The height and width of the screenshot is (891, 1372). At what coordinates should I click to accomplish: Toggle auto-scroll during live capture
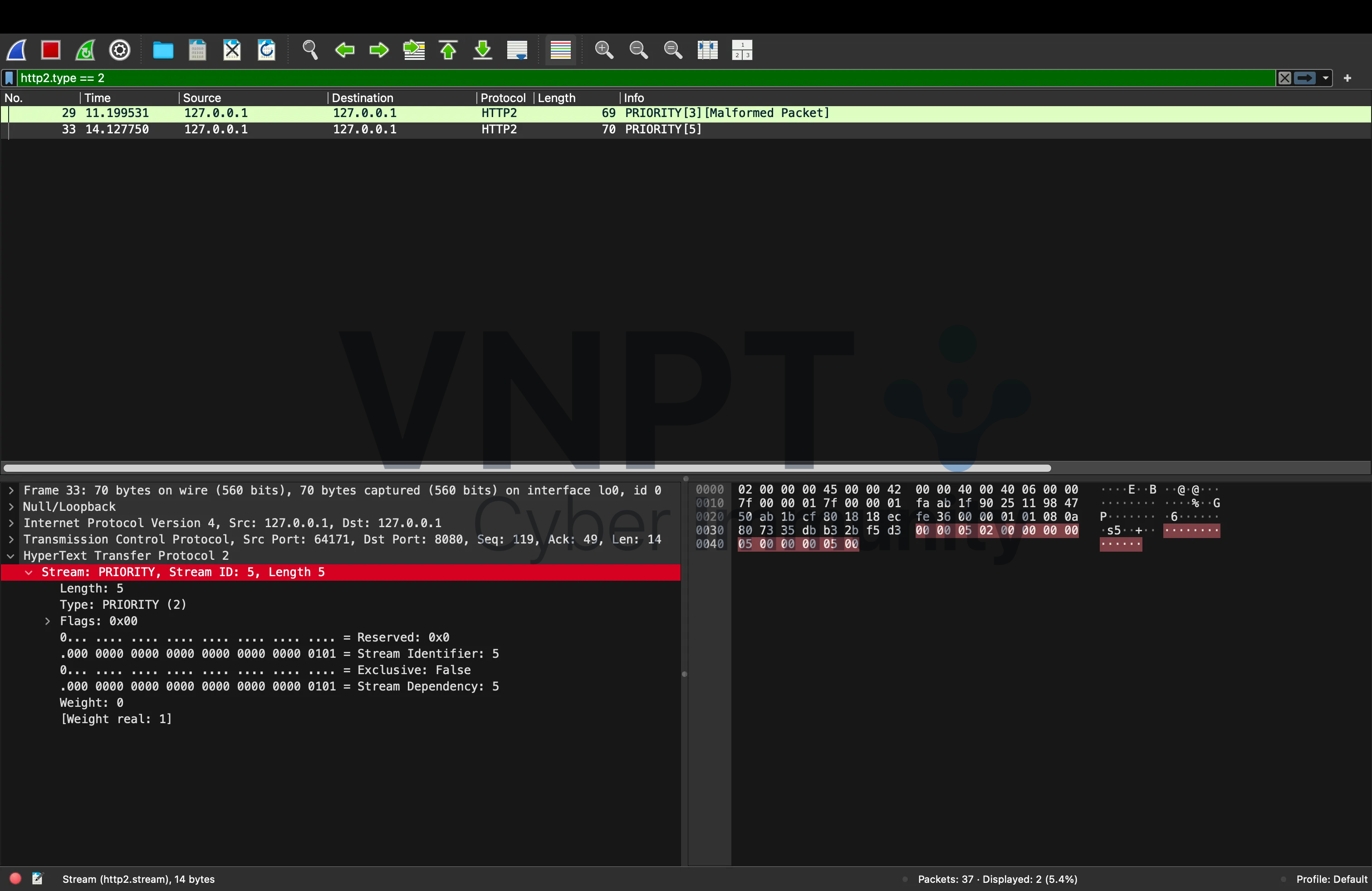tap(517, 50)
